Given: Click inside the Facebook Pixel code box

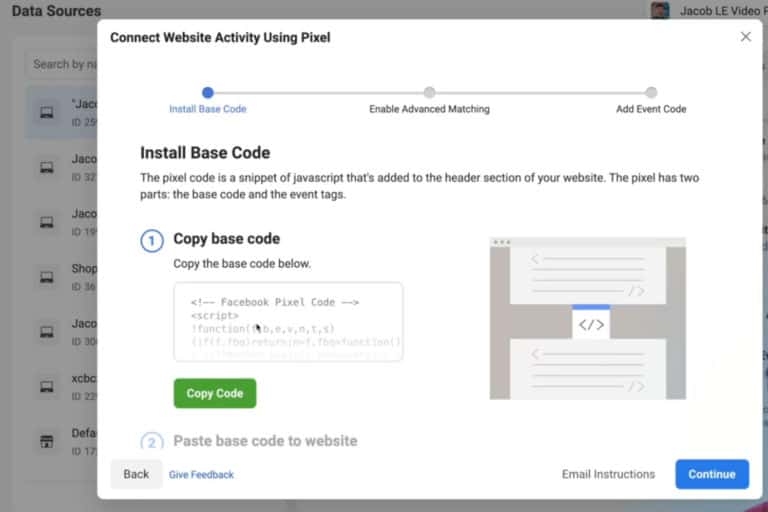Looking at the screenshot, I should 288,322.
